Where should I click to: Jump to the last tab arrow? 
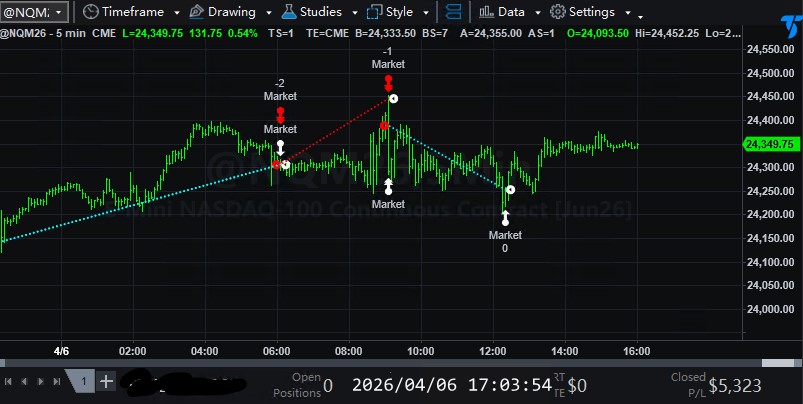click(55, 382)
